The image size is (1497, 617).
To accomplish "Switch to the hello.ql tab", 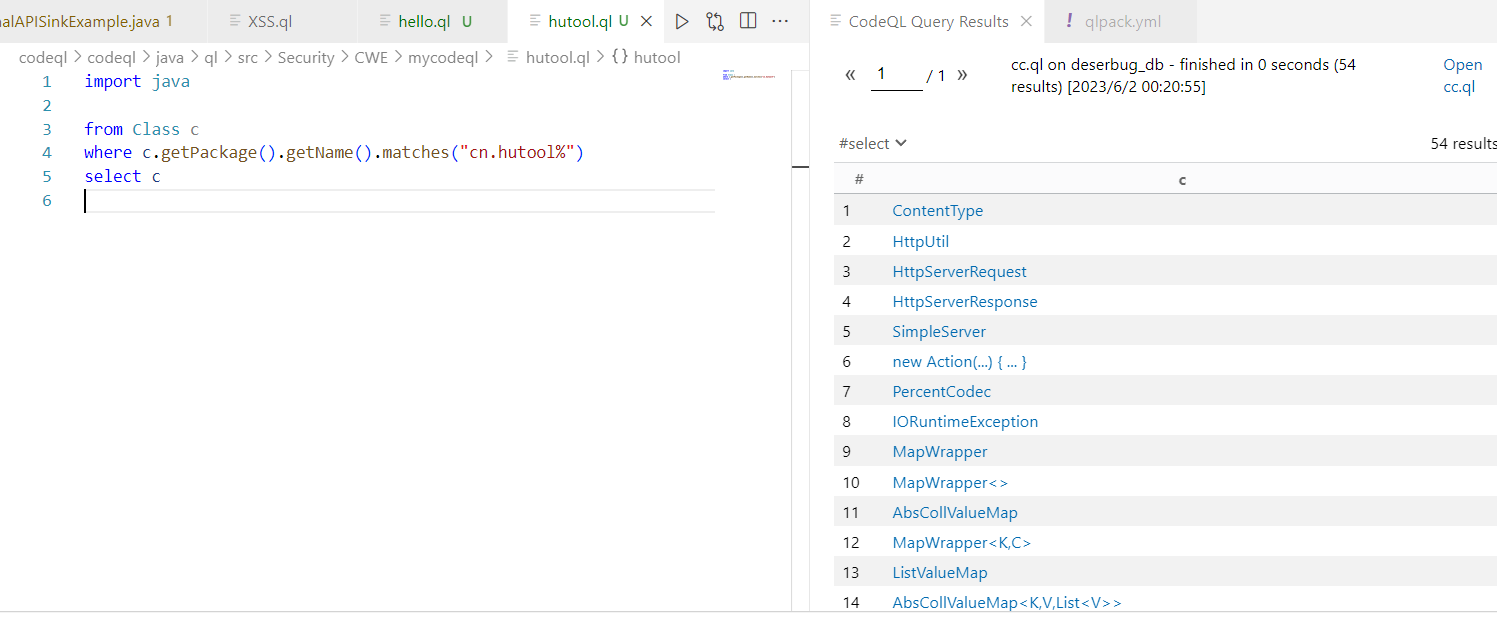I will point(420,21).
